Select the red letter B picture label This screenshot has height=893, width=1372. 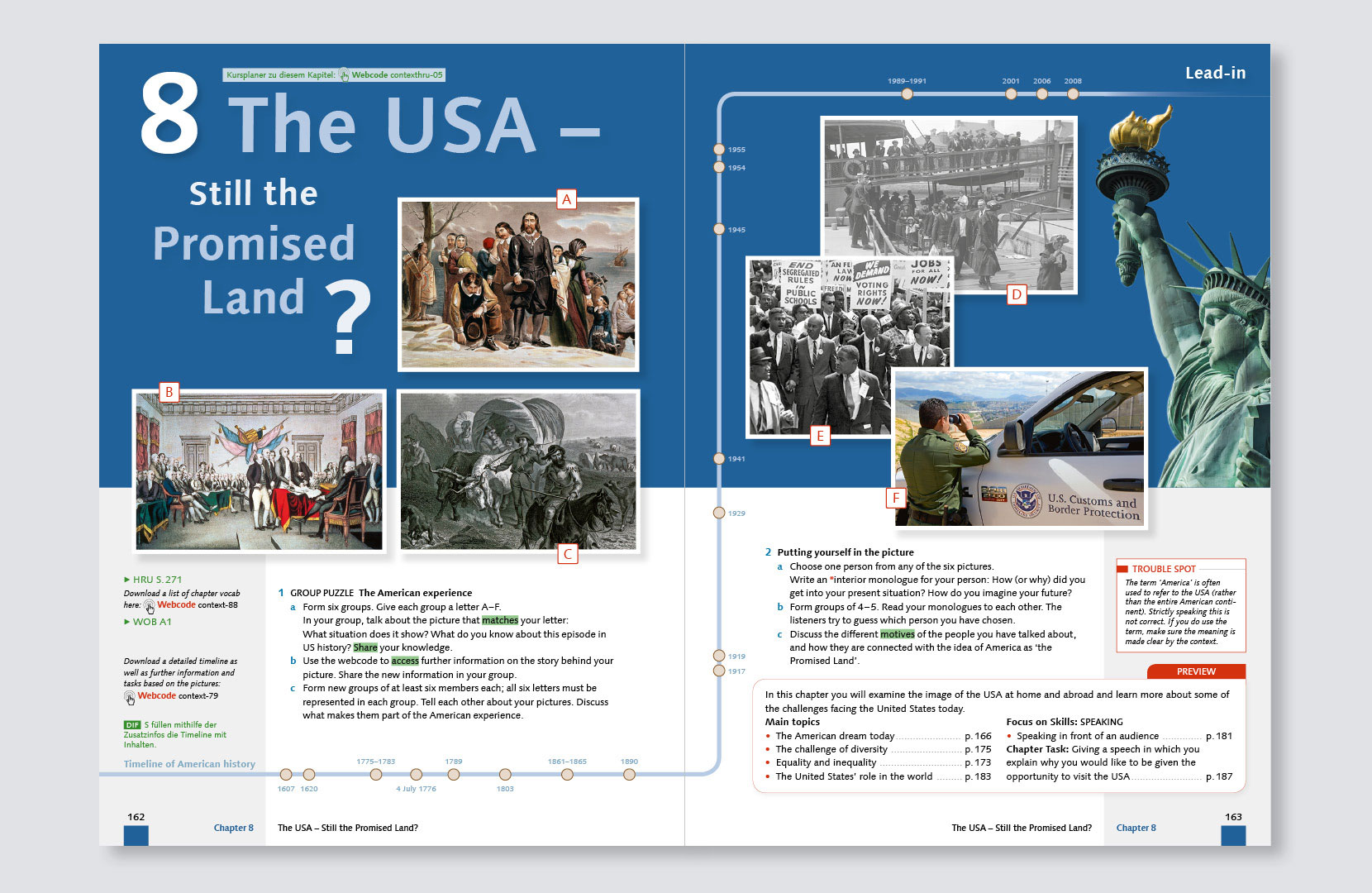point(169,392)
